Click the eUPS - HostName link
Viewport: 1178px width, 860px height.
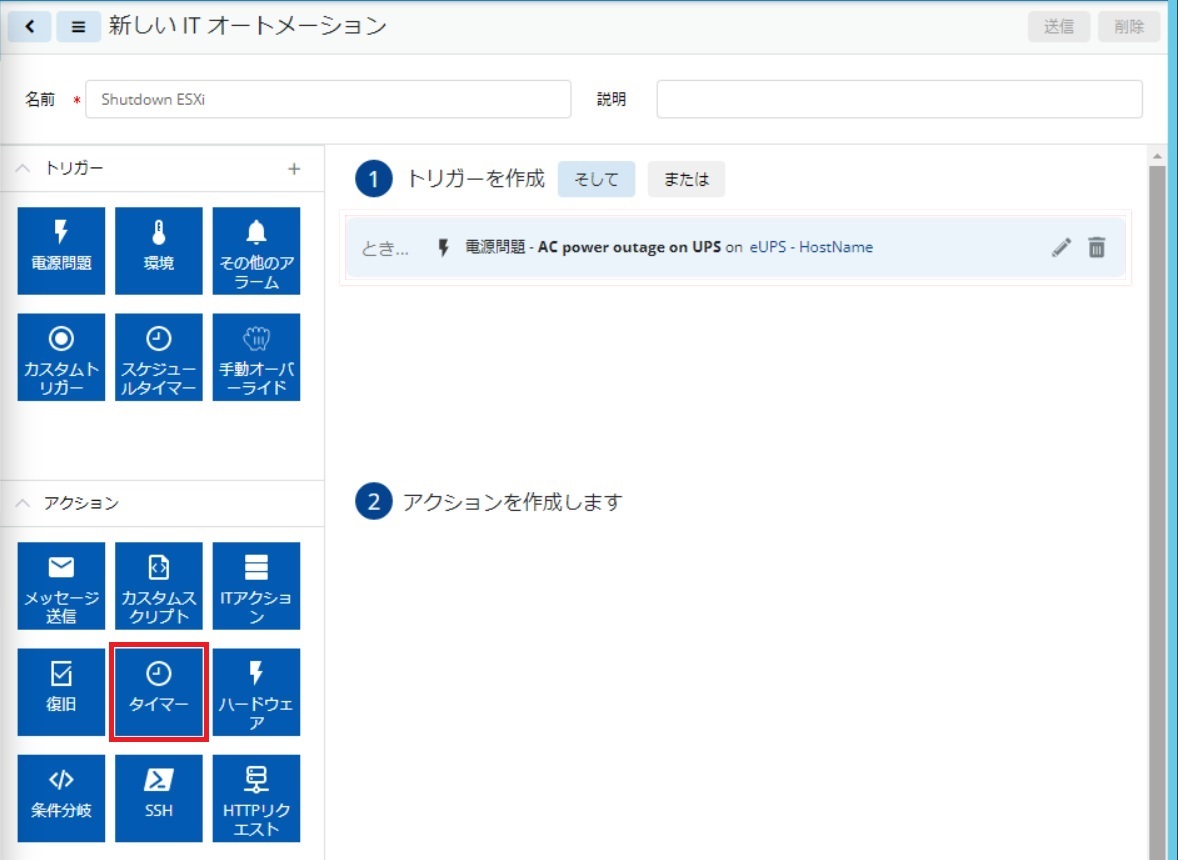[x=811, y=247]
